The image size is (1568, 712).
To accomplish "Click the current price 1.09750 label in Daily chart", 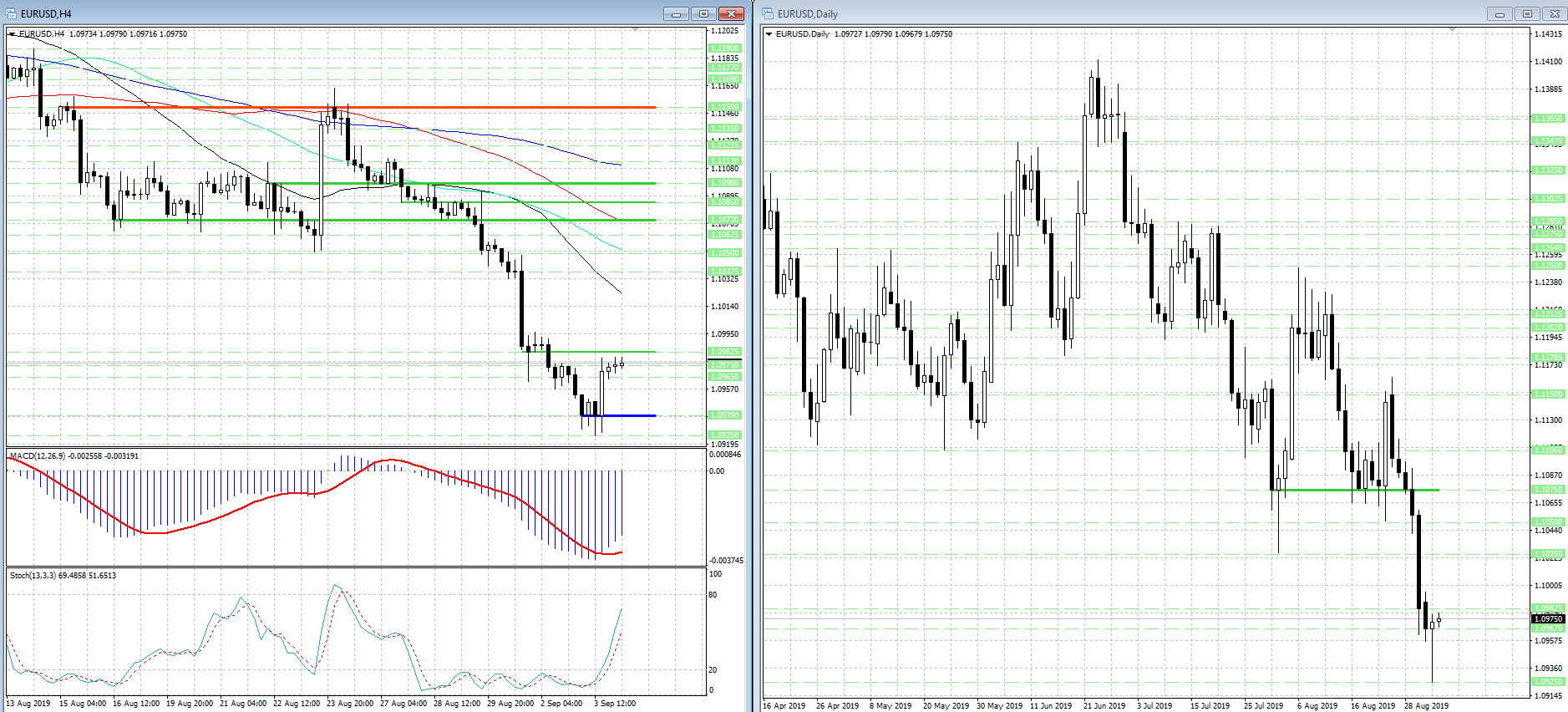I will (1548, 619).
